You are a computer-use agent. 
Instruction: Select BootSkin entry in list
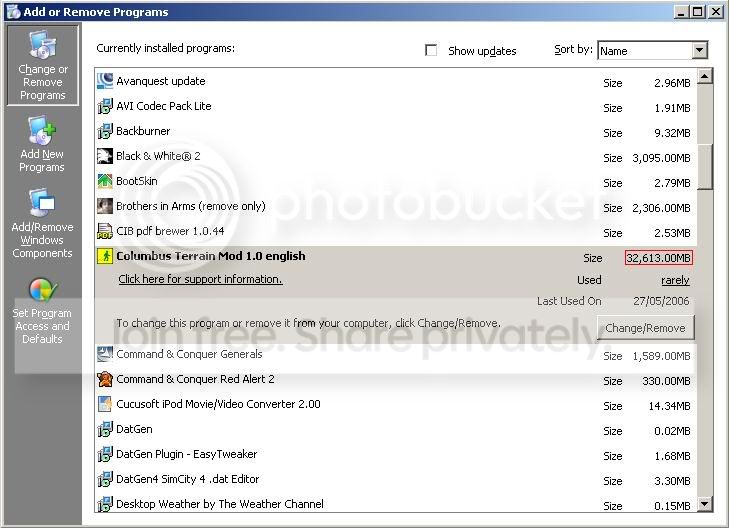click(396, 181)
